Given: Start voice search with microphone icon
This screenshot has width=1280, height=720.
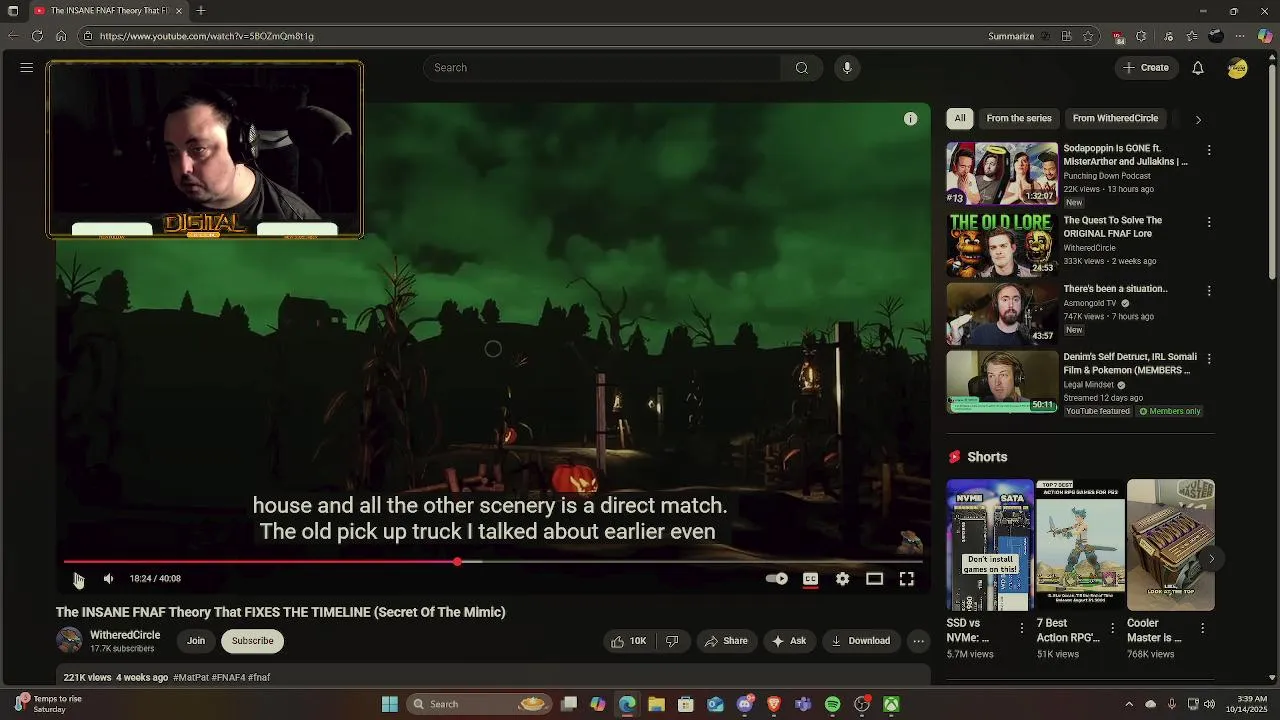Looking at the screenshot, I should click(847, 68).
